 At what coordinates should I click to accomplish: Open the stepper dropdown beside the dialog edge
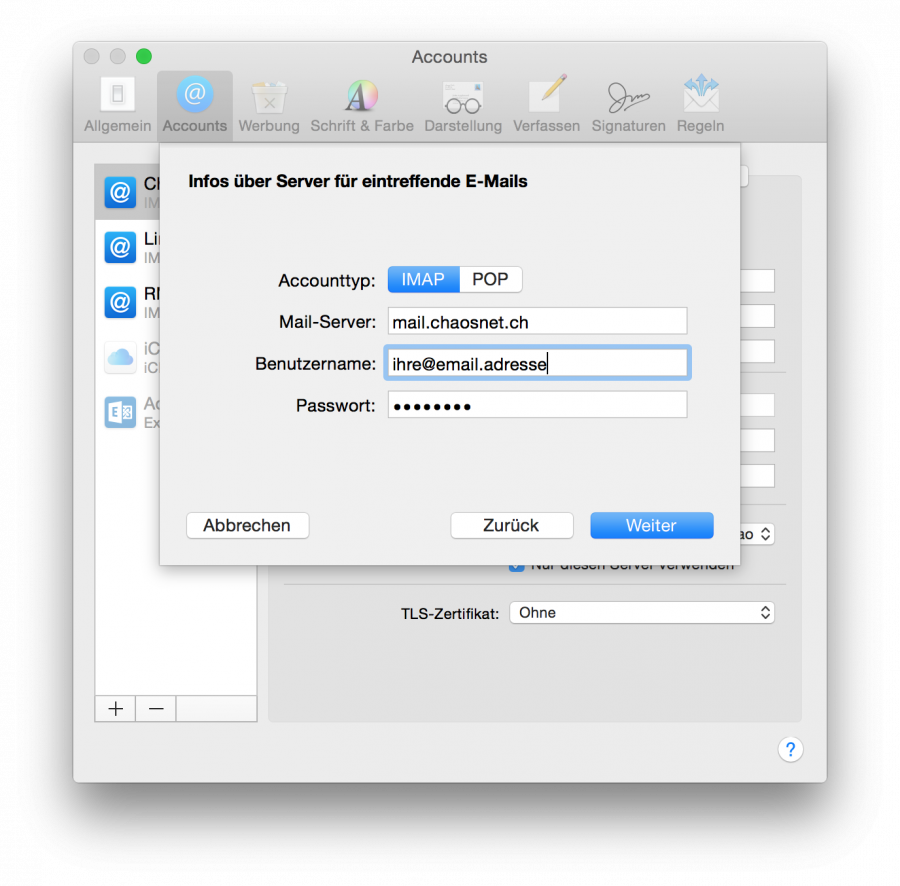tap(758, 533)
